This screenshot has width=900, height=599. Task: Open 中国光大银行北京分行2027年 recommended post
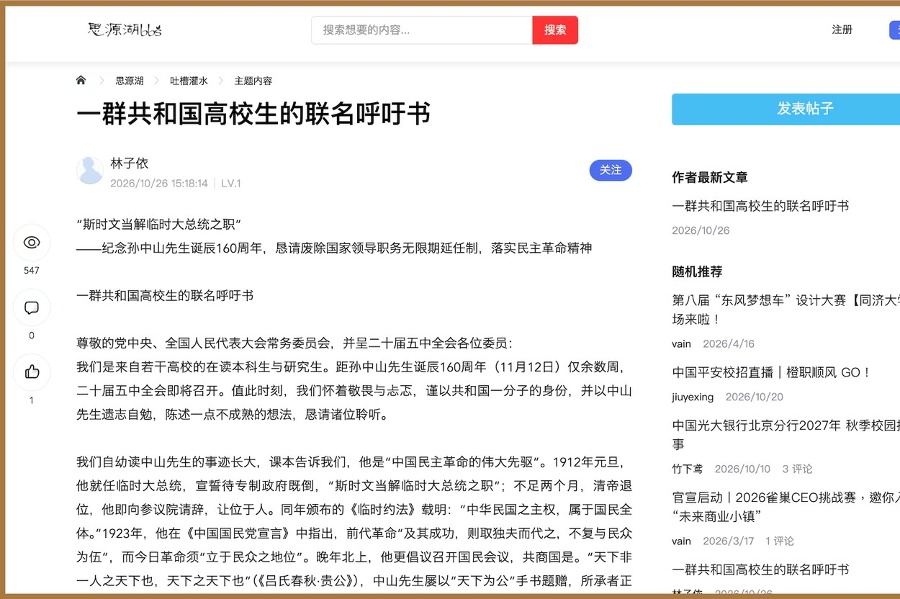[x=786, y=434]
